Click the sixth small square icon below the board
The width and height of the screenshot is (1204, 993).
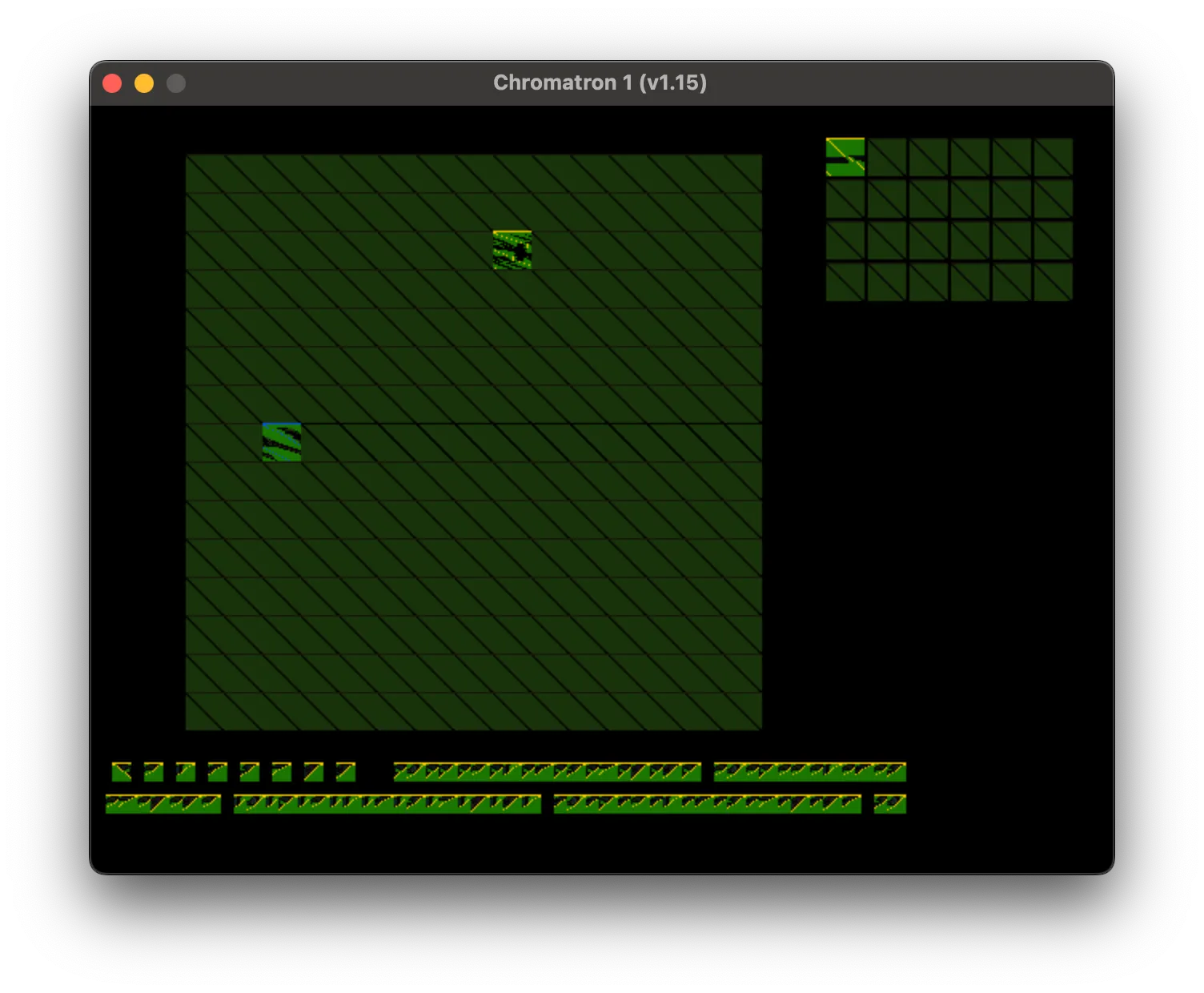tap(282, 771)
